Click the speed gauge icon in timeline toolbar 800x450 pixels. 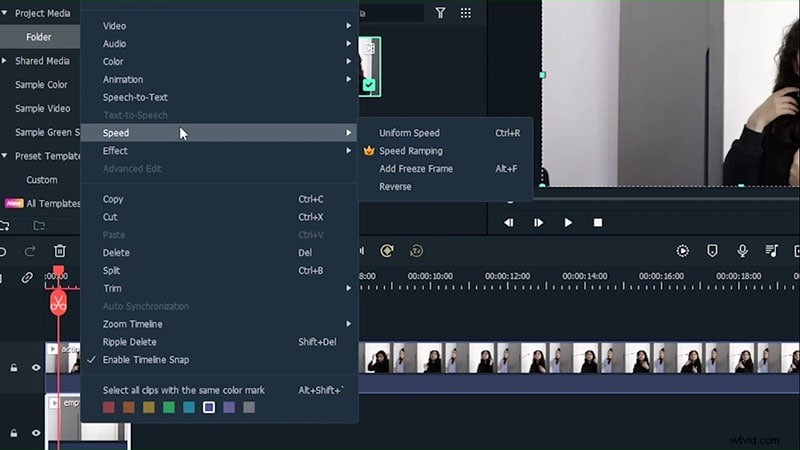tap(387, 251)
